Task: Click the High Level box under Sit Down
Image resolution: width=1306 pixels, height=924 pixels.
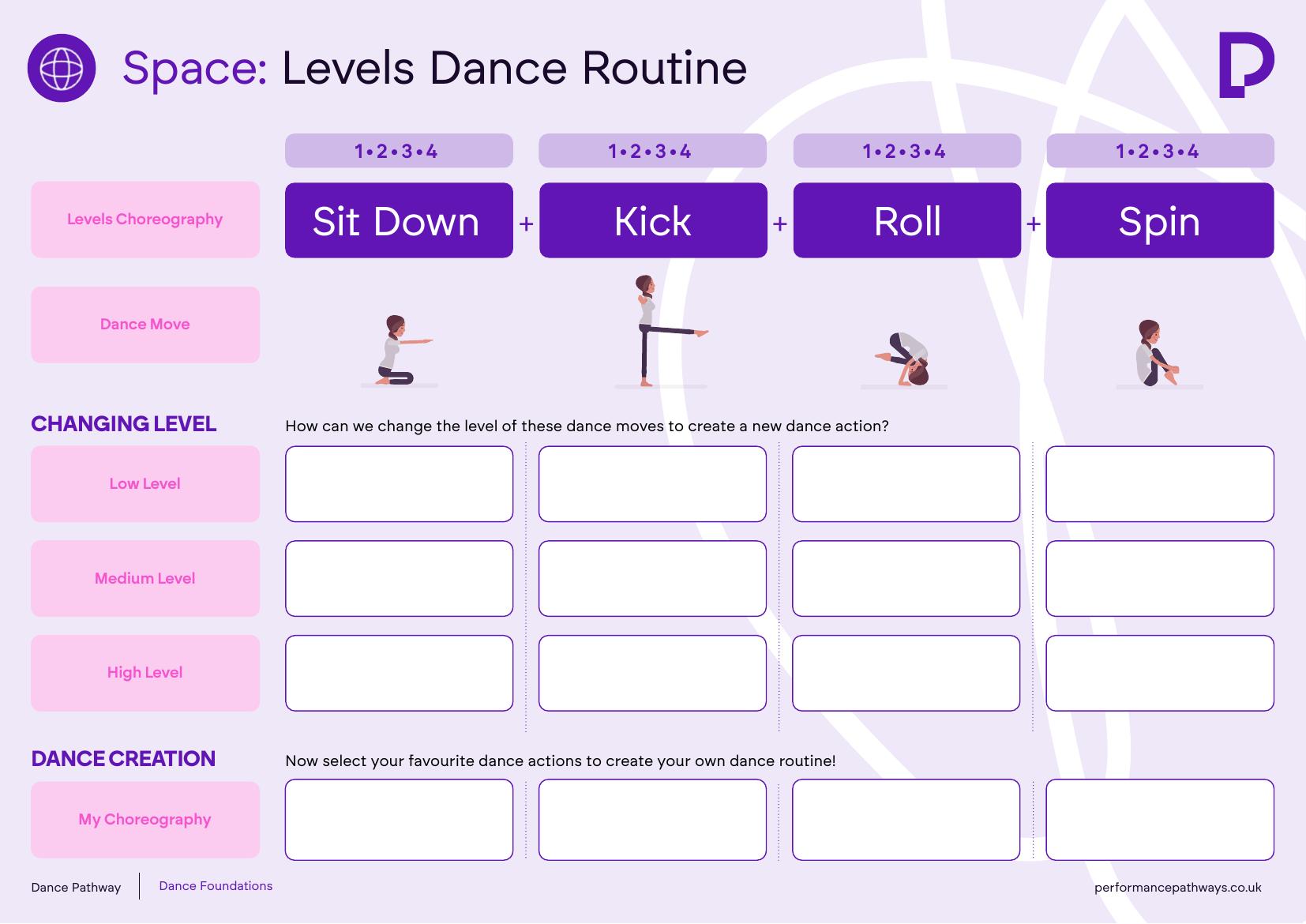Action: tap(399, 673)
